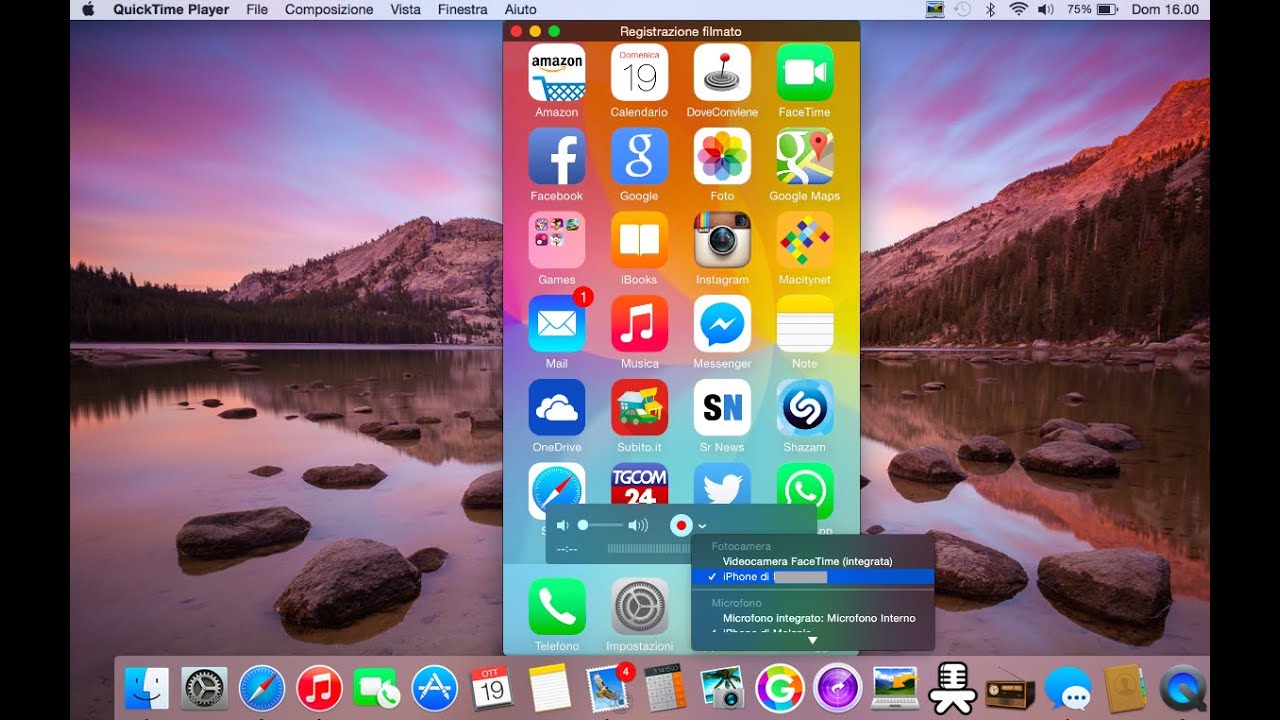Screen dimensions: 1280x720
Task: Open Messages app in the dock
Action: (x=1067, y=688)
